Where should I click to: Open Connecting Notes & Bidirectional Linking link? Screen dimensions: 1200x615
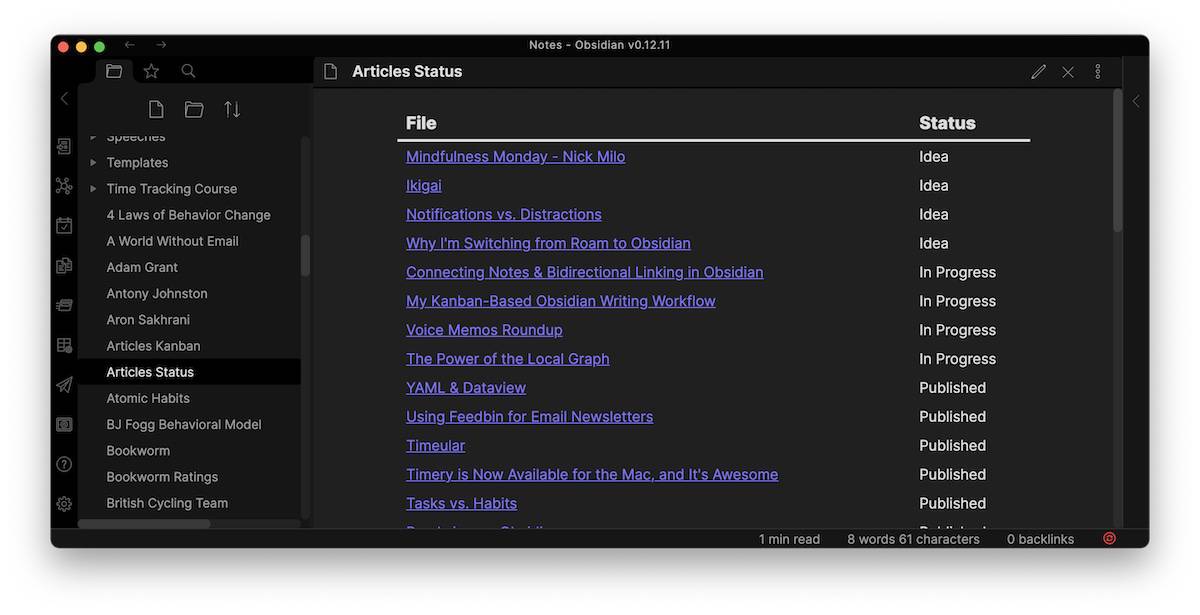click(x=584, y=273)
